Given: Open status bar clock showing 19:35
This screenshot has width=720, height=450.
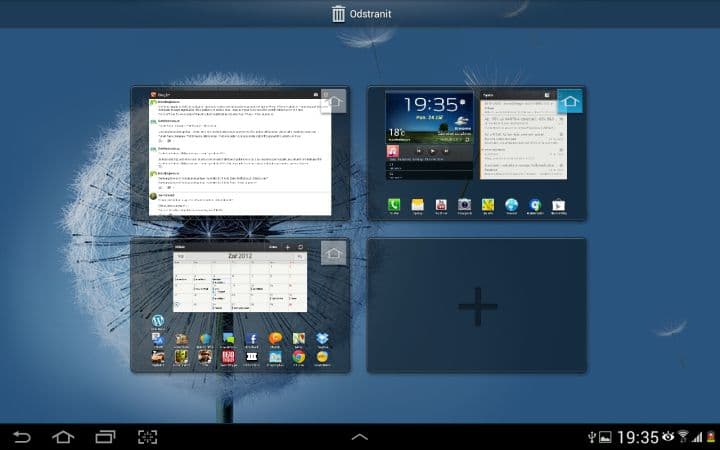Looking at the screenshot, I should [637, 437].
